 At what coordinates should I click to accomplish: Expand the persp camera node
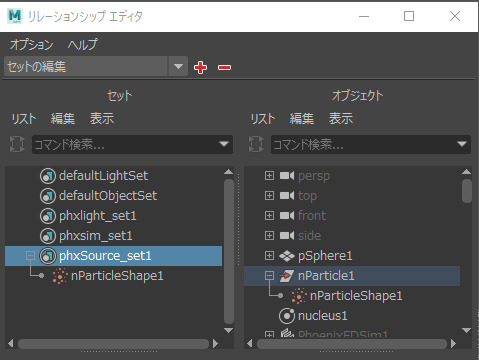coord(269,176)
